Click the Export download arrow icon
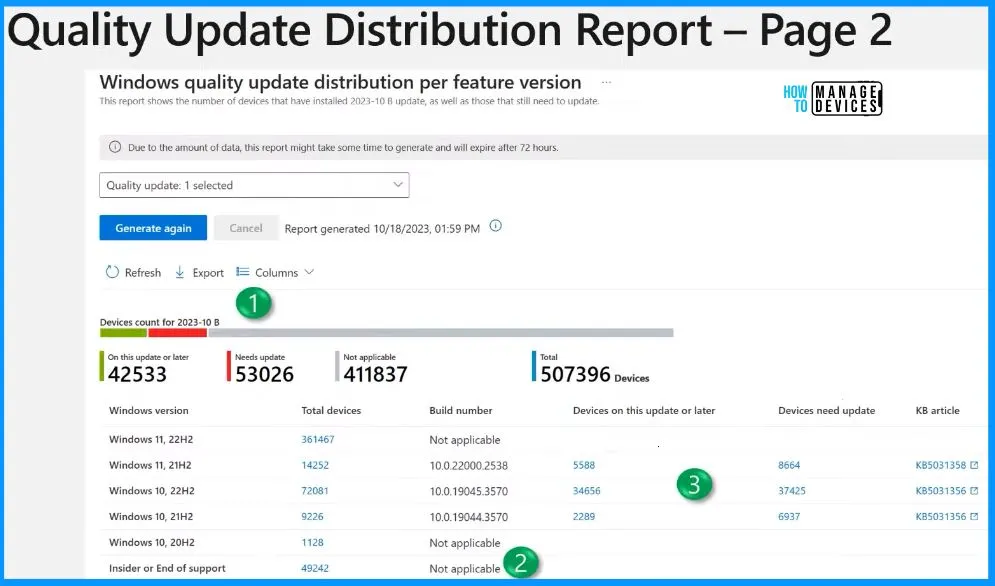Viewport: 995px width, 586px height. click(x=180, y=272)
